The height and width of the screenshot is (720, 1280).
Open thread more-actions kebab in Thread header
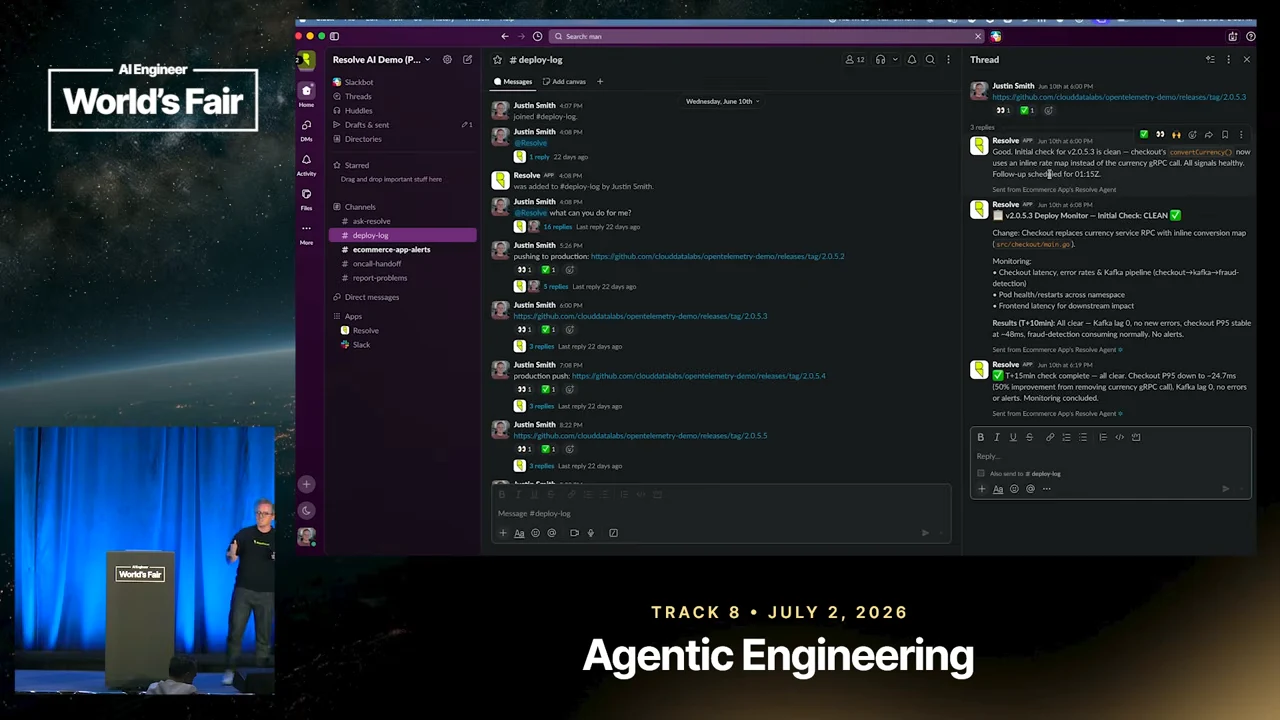[x=1228, y=60]
